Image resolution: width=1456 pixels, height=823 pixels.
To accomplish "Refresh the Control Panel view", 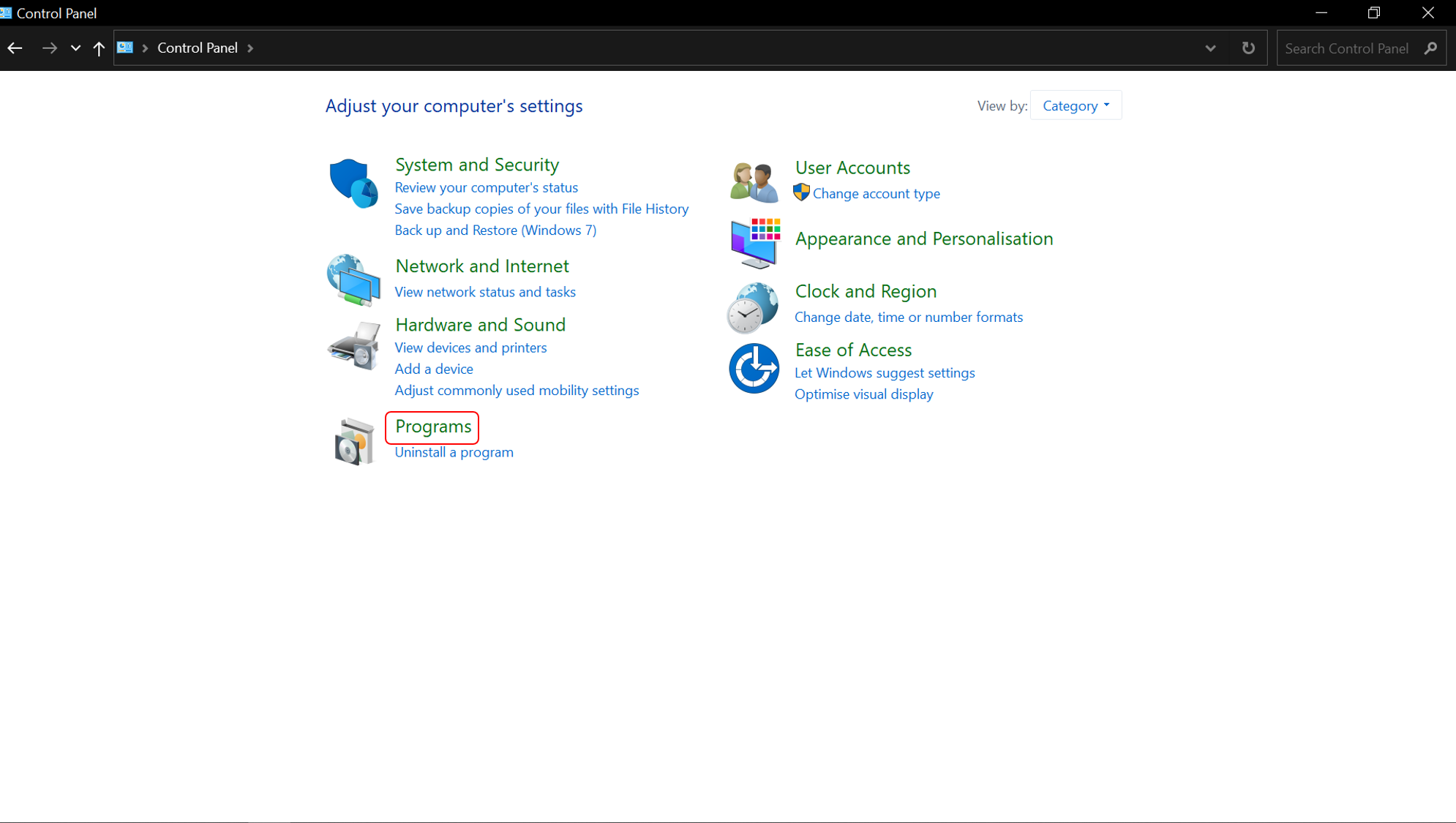I will (1248, 48).
